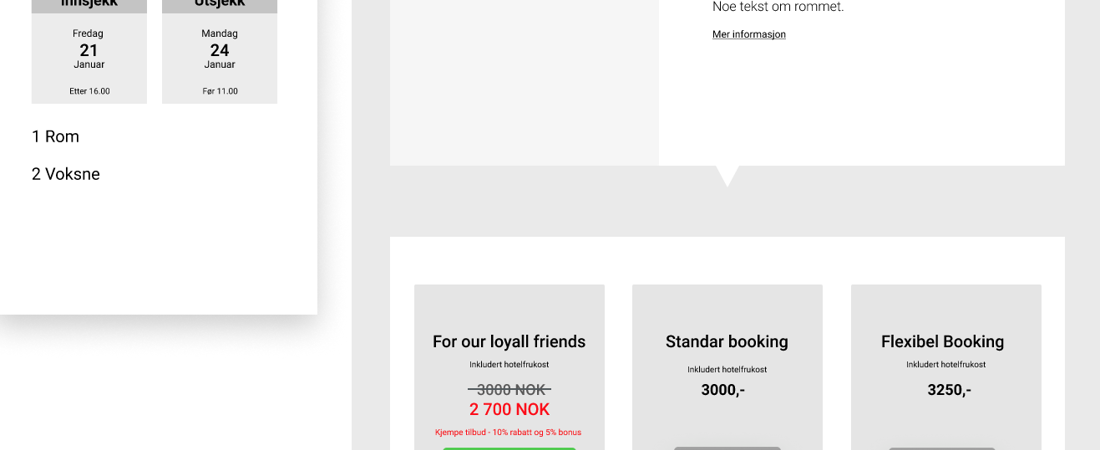This screenshot has height=450, width=1100.
Task: Click the Etter 16.00 check-in time
Action: pos(89,91)
